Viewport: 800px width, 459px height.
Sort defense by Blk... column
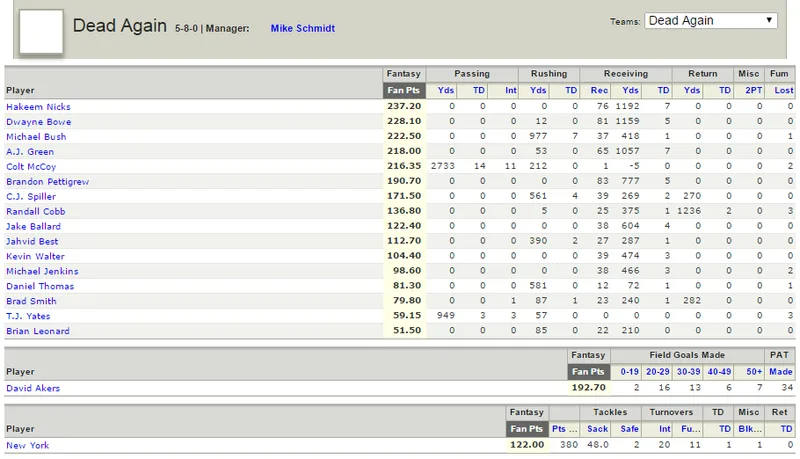pyautogui.click(x=750, y=429)
